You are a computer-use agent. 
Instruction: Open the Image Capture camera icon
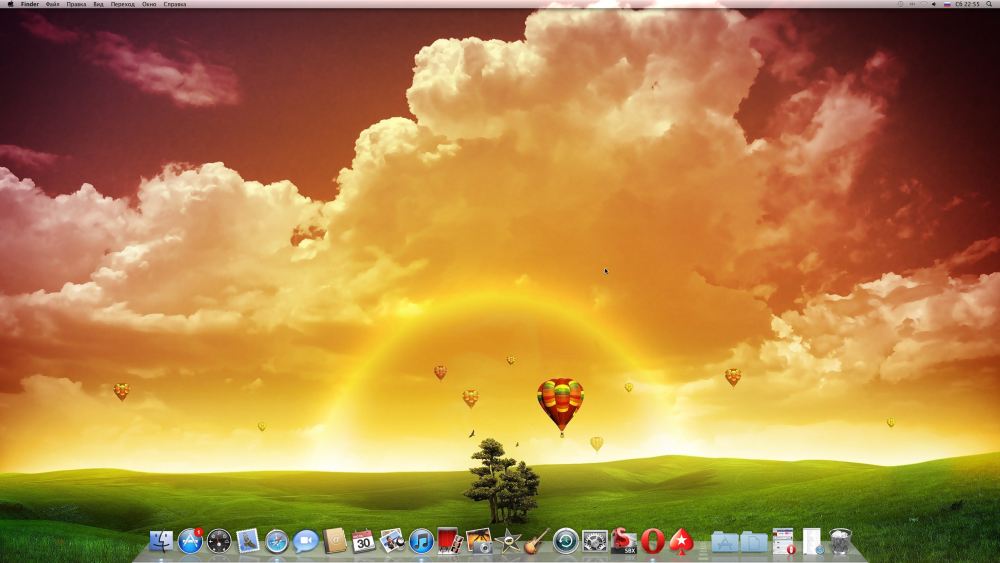(479, 541)
